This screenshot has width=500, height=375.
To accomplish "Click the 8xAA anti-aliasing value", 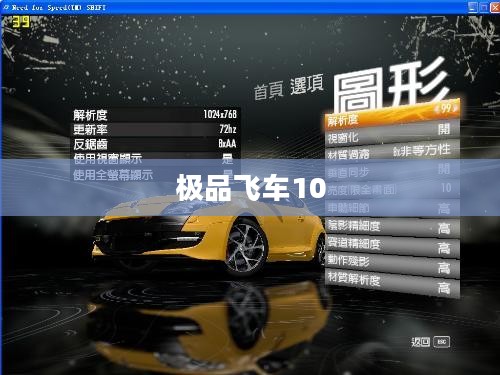I will click(x=227, y=143).
